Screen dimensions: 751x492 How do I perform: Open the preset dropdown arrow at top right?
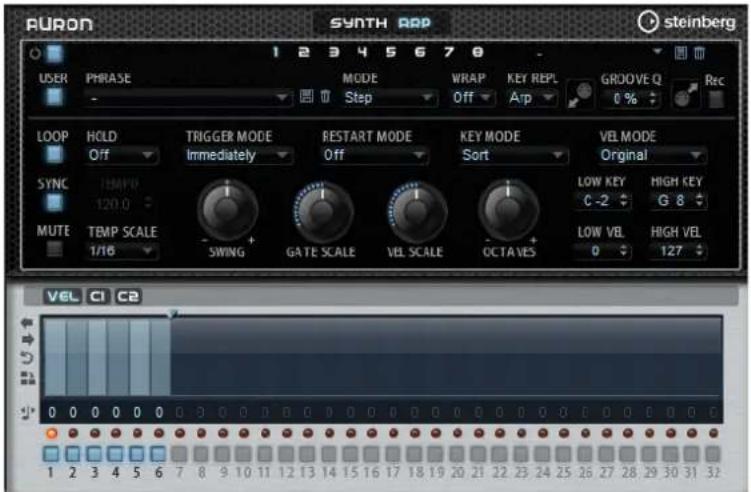tap(658, 51)
